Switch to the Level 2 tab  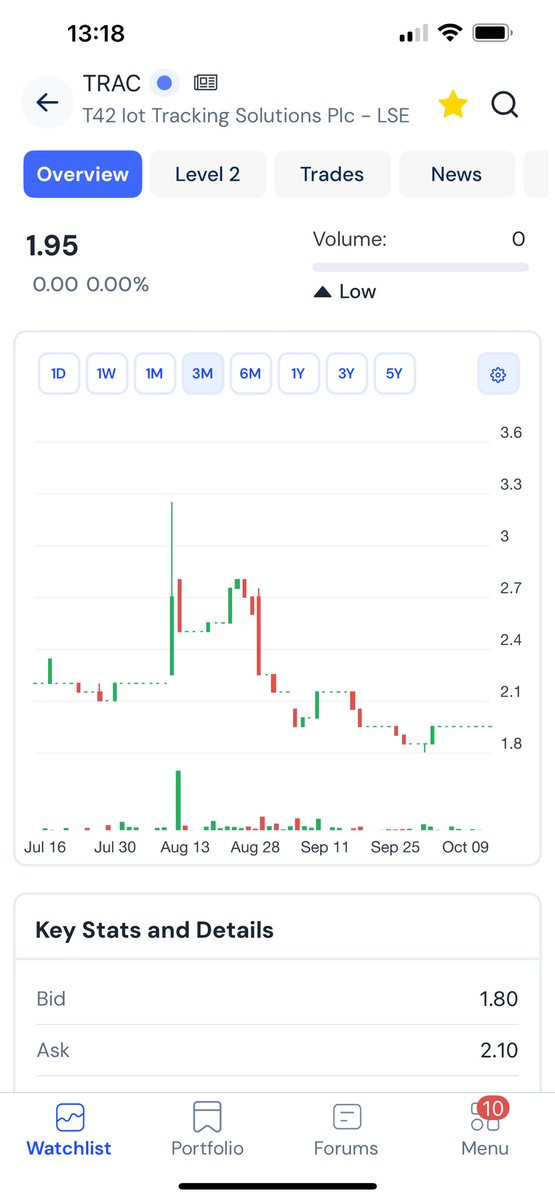[208, 174]
